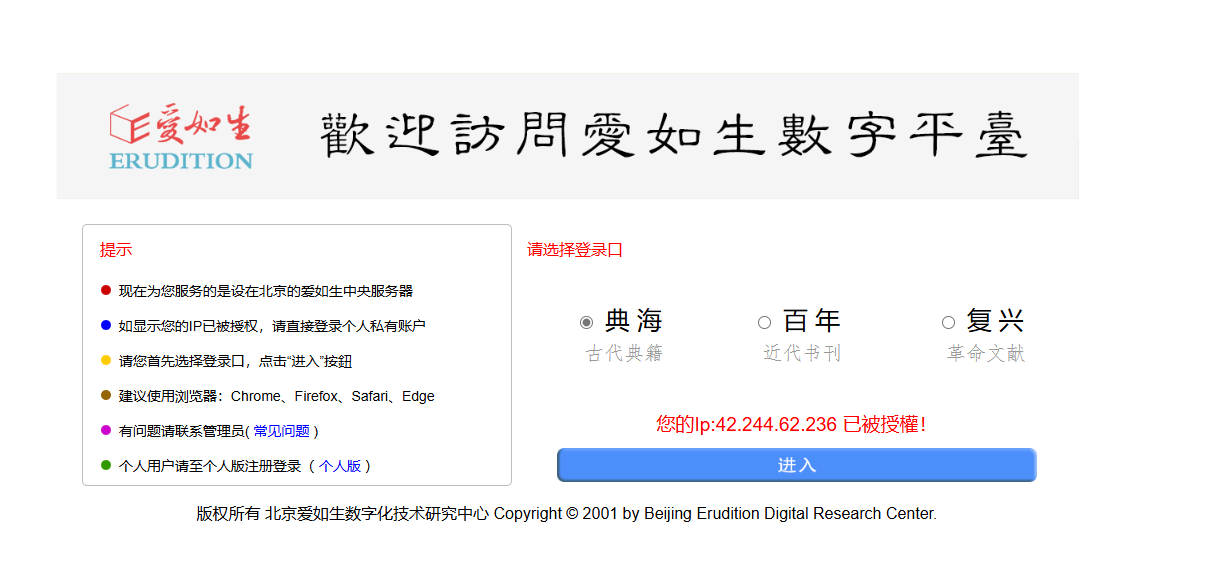Click the 版权所有 copyright footer text

(566, 514)
